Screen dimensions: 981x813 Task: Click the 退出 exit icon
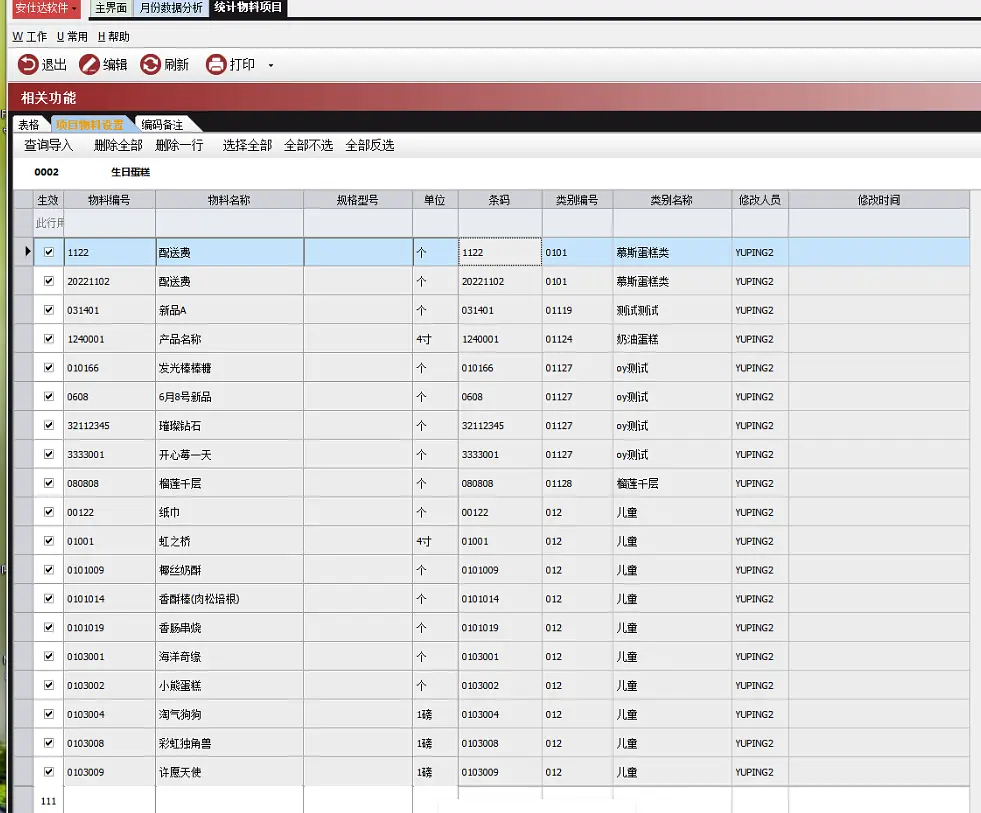(28, 64)
